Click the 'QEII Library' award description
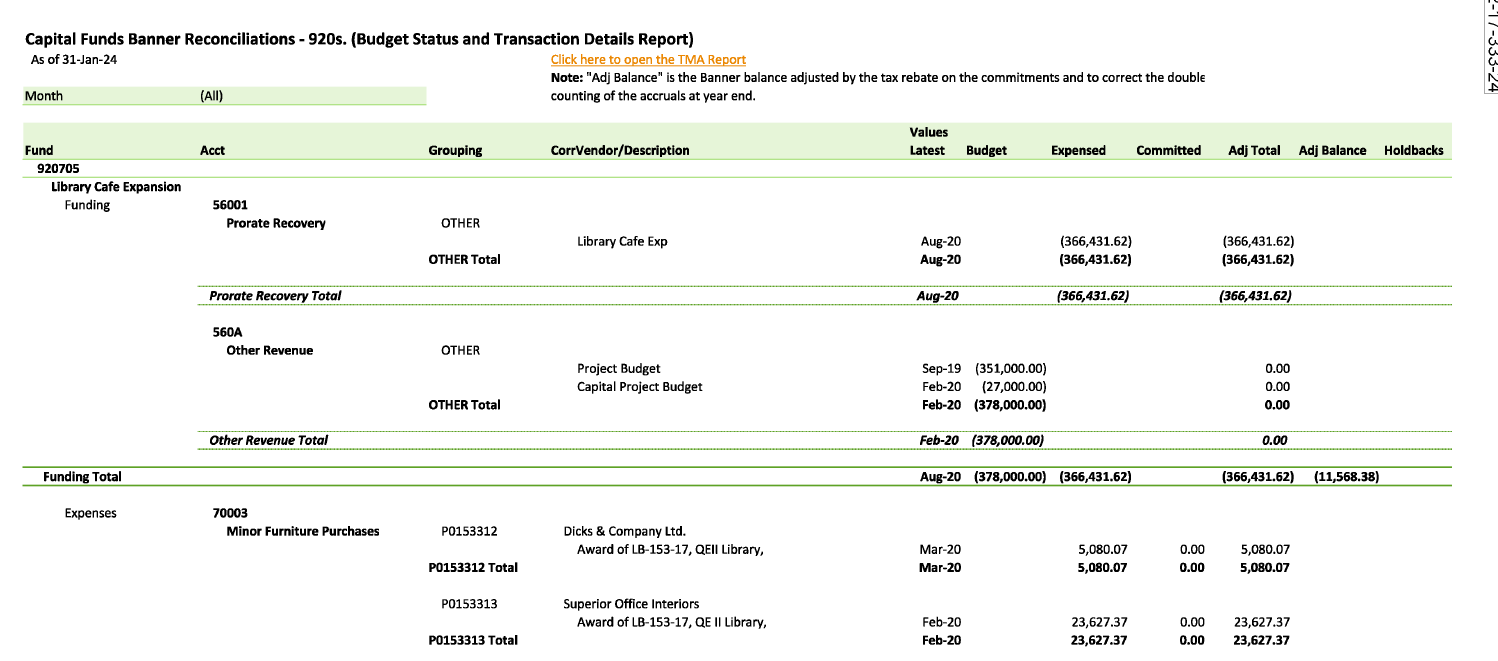Screen dimensions: 1498x661 [x=671, y=549]
